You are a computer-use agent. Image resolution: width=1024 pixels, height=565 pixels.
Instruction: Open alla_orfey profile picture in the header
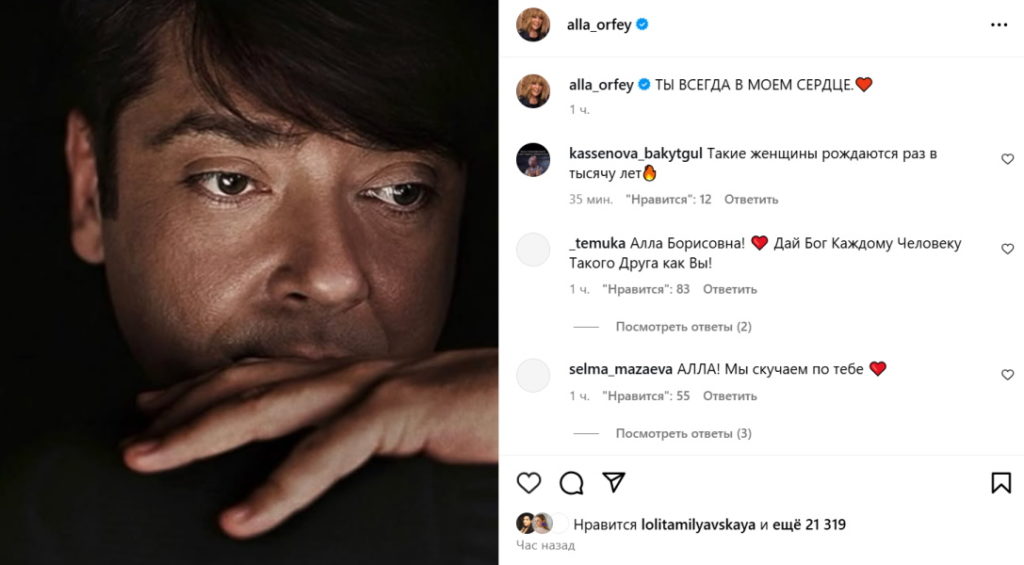pyautogui.click(x=533, y=24)
